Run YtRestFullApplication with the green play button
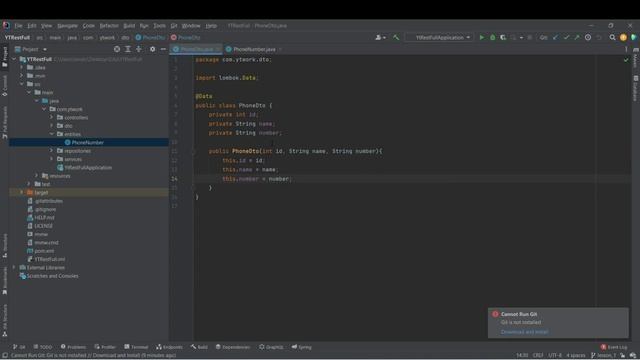This screenshot has width=640, height=360. (482, 38)
